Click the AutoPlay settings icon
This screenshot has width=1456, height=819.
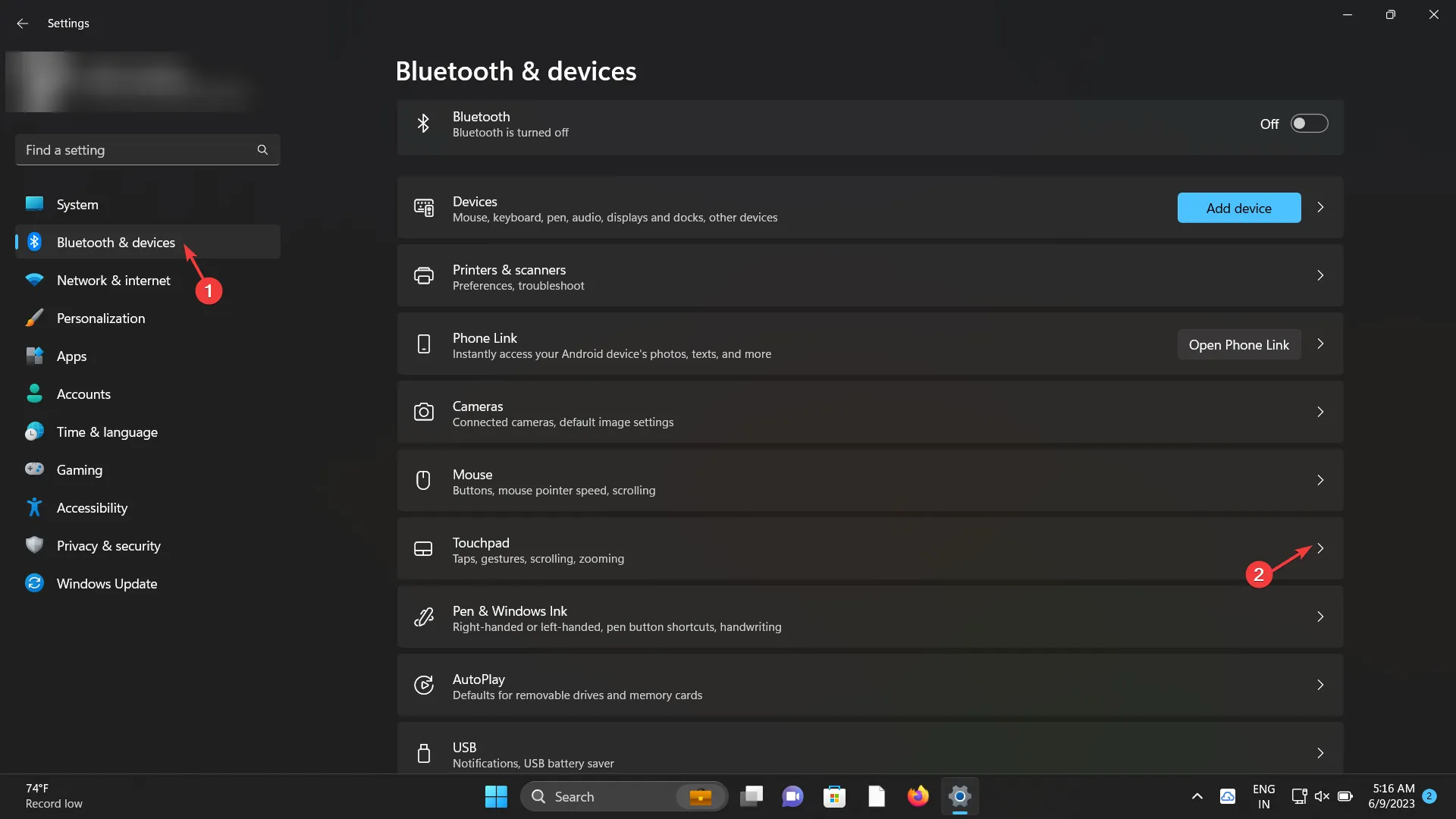point(424,685)
